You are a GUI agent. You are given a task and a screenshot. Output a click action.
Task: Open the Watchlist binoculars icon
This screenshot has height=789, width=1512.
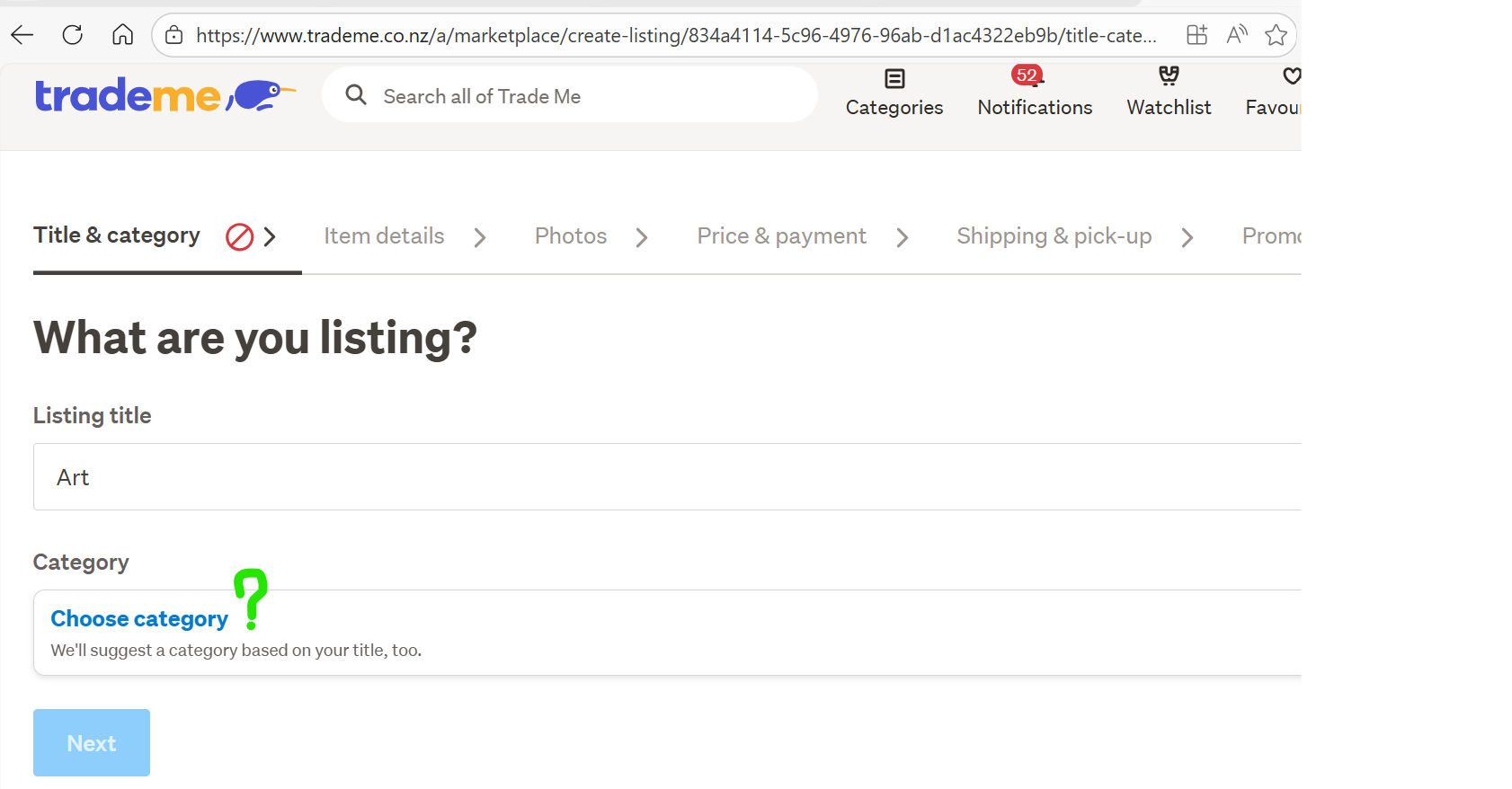(1168, 77)
